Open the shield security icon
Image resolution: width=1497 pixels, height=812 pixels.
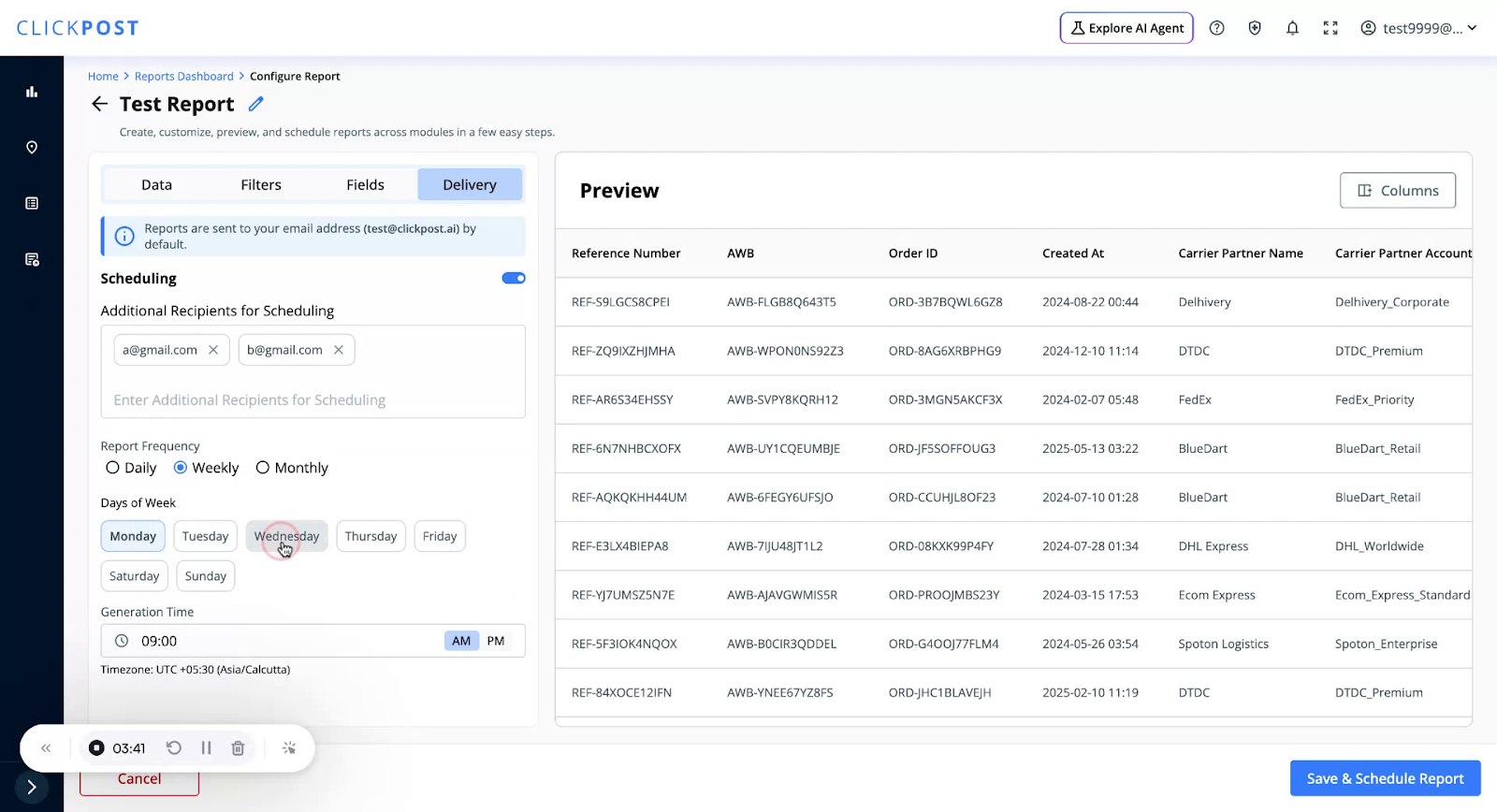point(1255,28)
